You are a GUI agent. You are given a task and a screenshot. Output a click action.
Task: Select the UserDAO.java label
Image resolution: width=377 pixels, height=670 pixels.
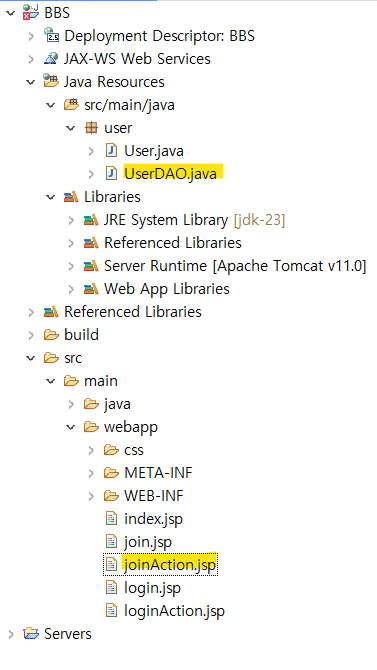pos(170,173)
